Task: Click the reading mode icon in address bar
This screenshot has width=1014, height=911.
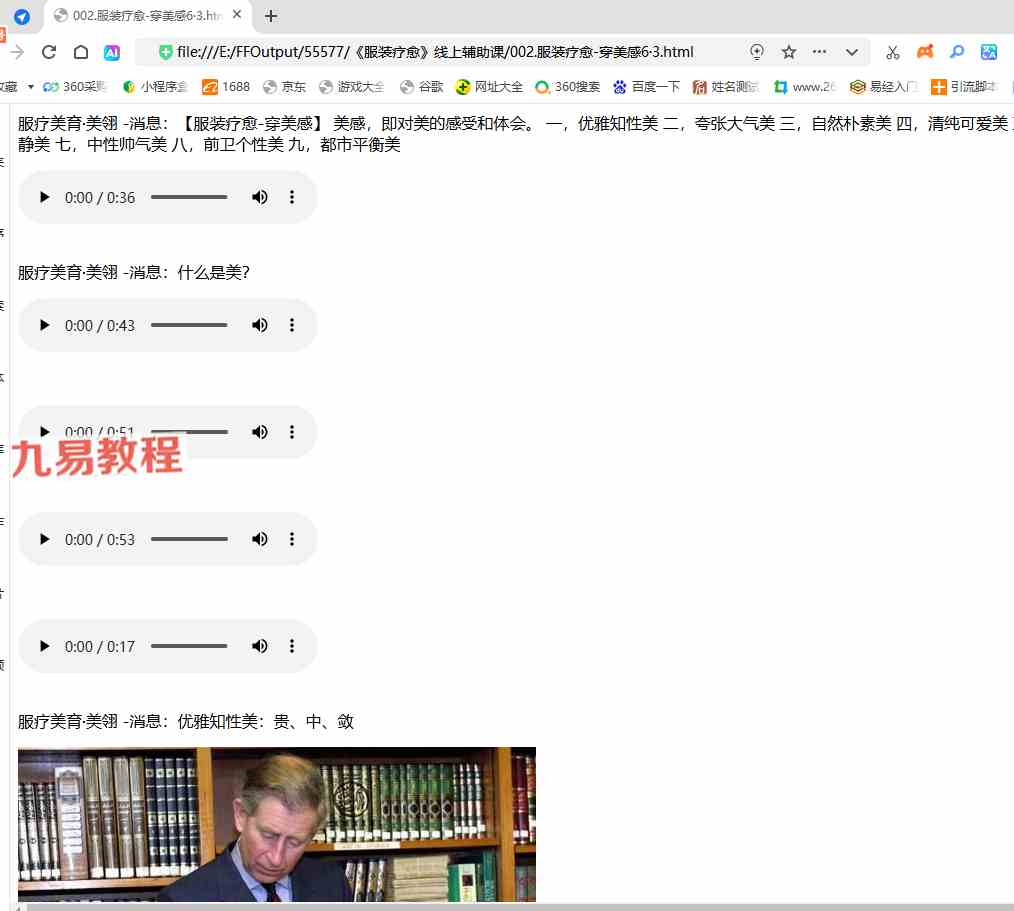Action: coord(757,52)
